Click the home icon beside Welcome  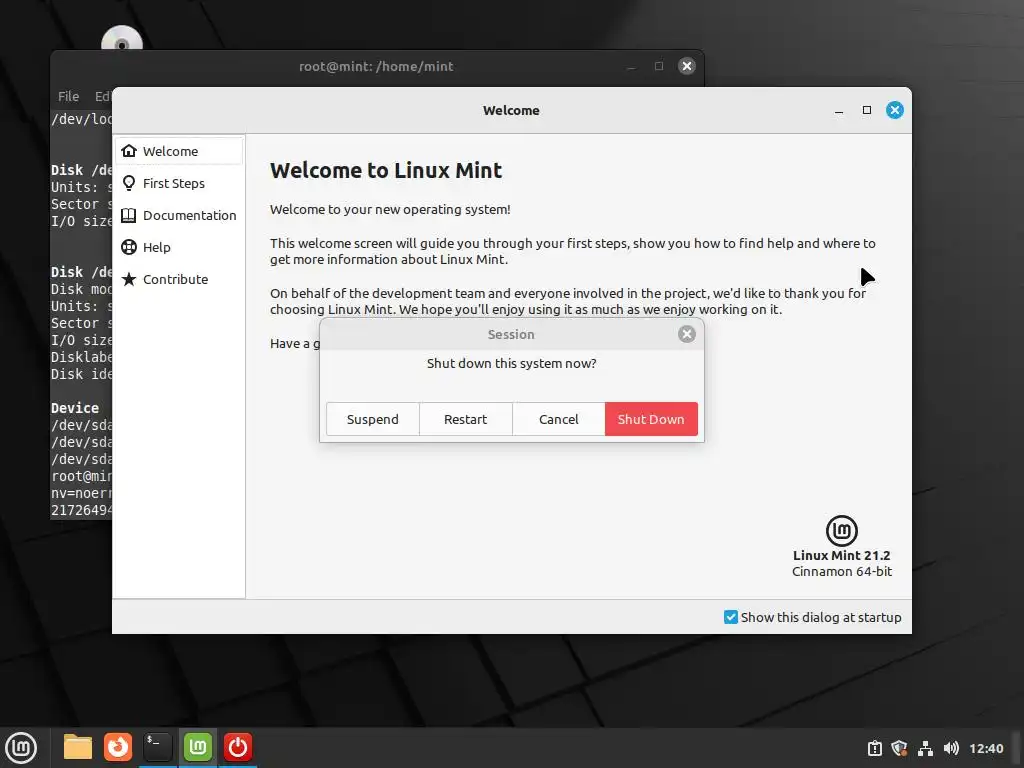129,151
